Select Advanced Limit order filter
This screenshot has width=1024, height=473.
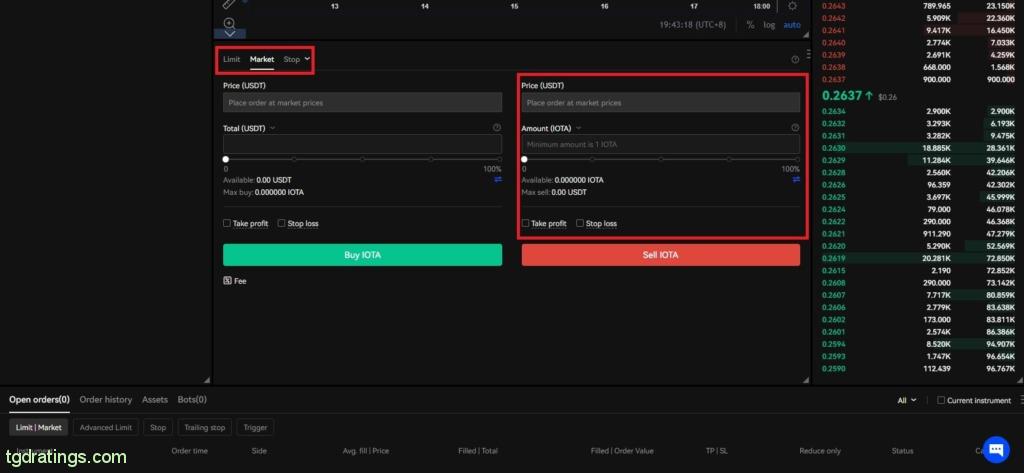pos(106,428)
